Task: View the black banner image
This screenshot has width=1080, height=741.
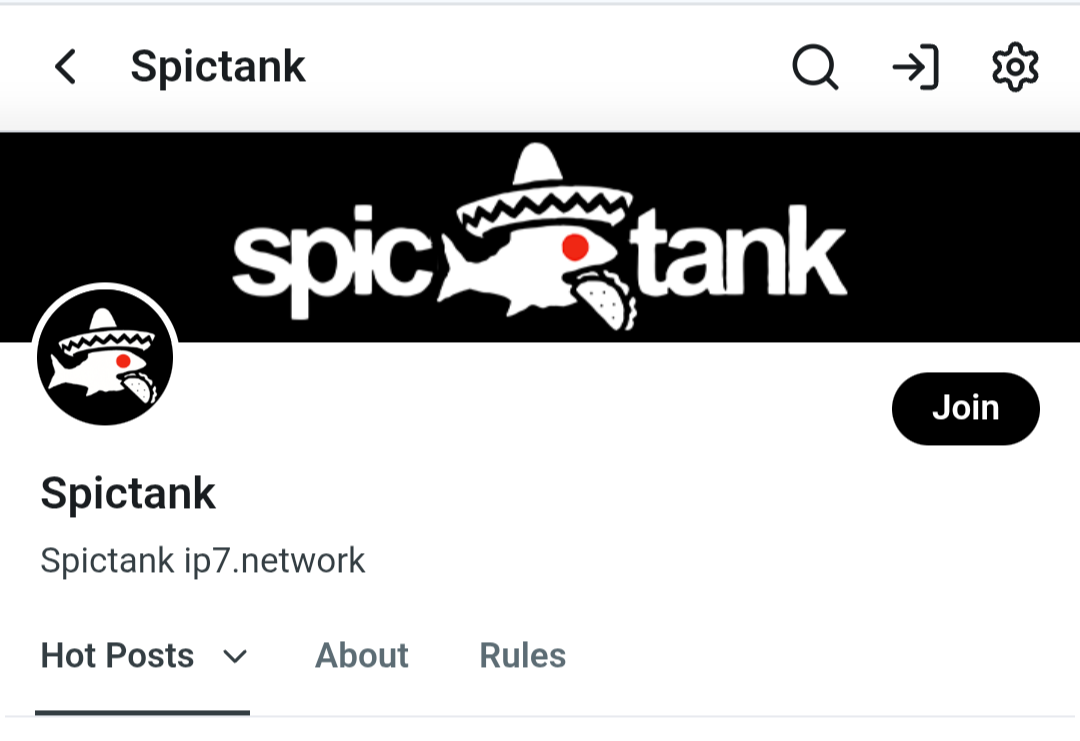Action: click(540, 237)
